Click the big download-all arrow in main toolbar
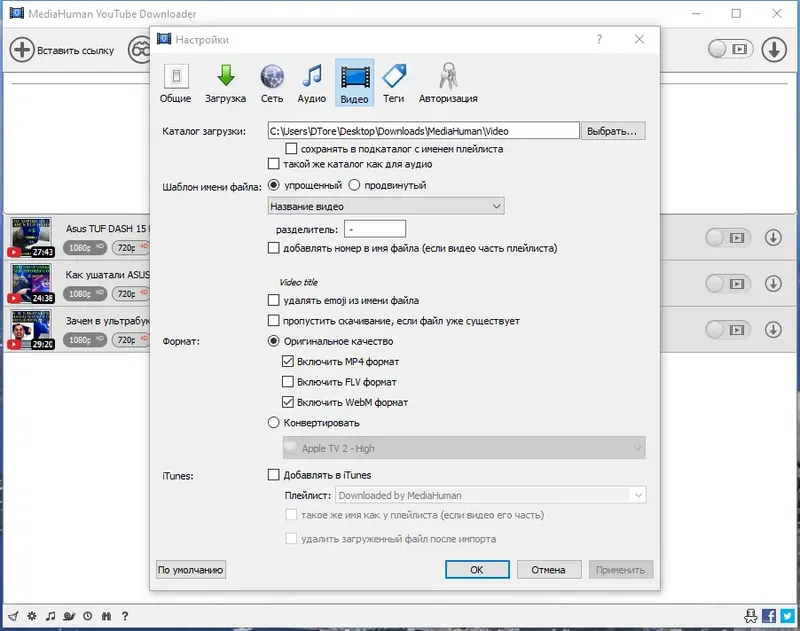 tap(774, 50)
